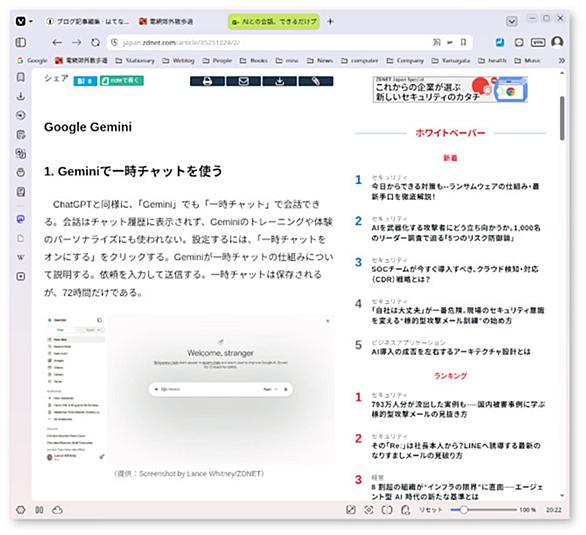Open the History panel in sidebar

pos(21,115)
